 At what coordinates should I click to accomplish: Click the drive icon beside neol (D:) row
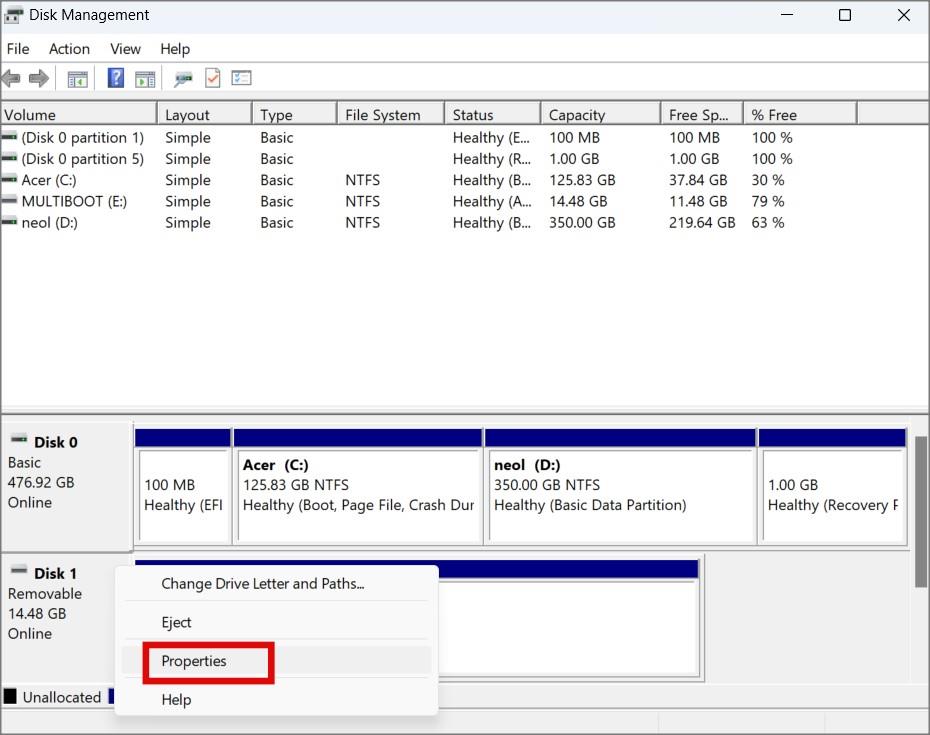click(9, 222)
